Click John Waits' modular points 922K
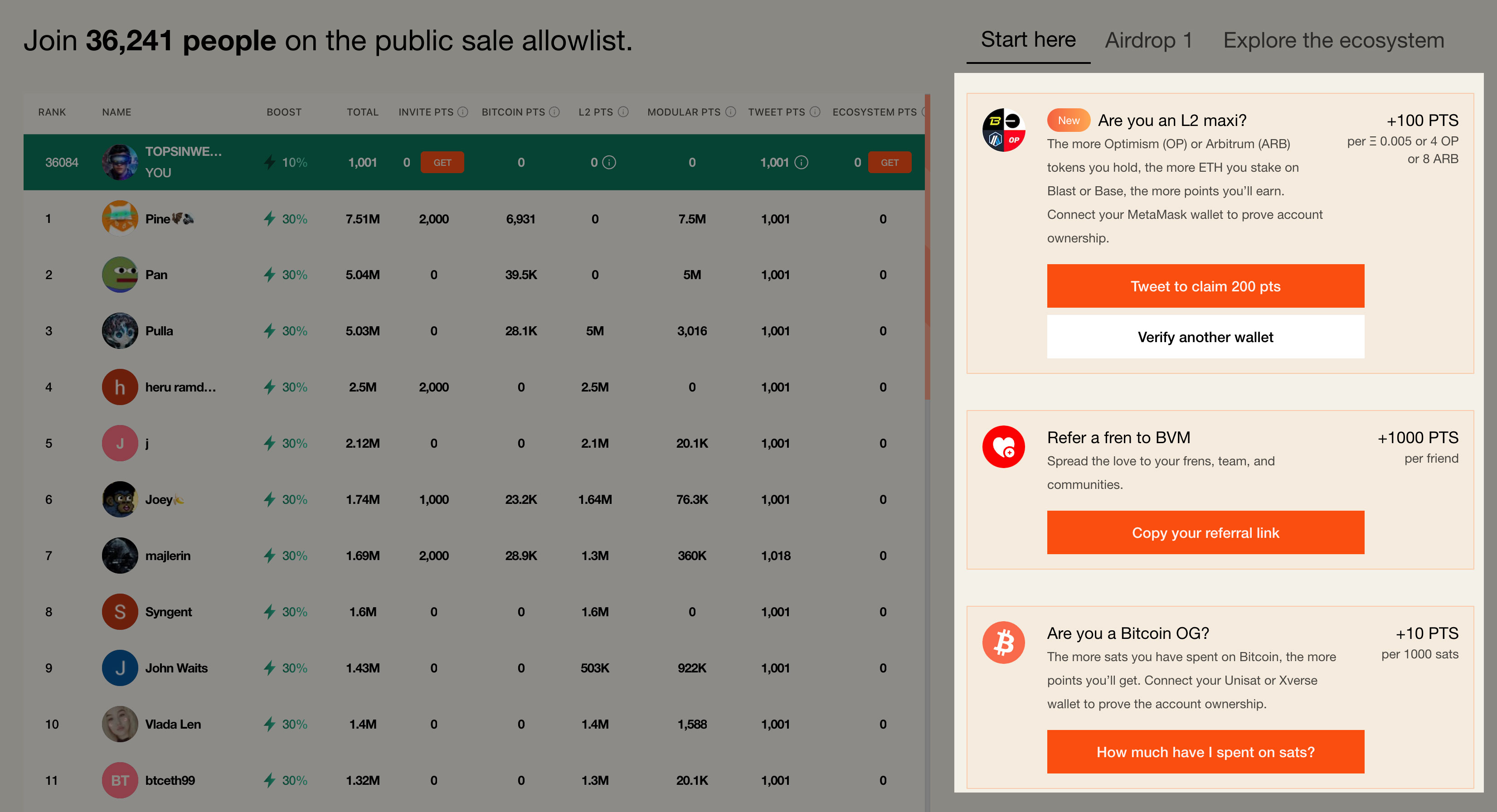1497x812 pixels. point(692,668)
